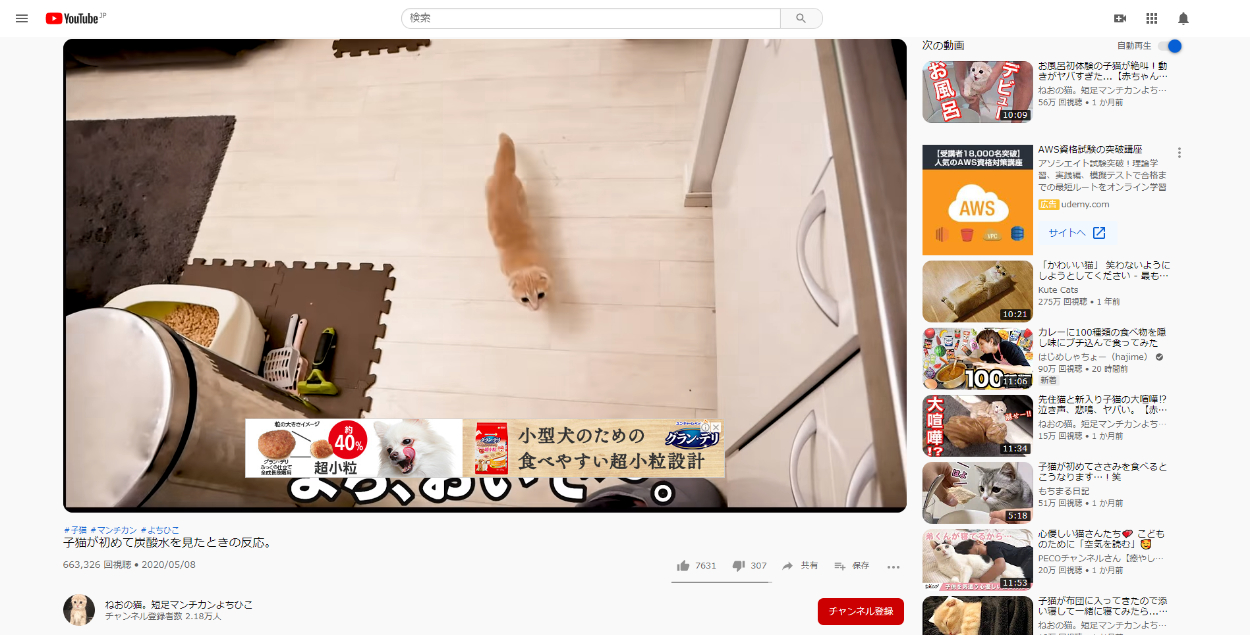
Task: Open title 先住猫と新入り子猫の大喧嘩
Action: 1103,405
